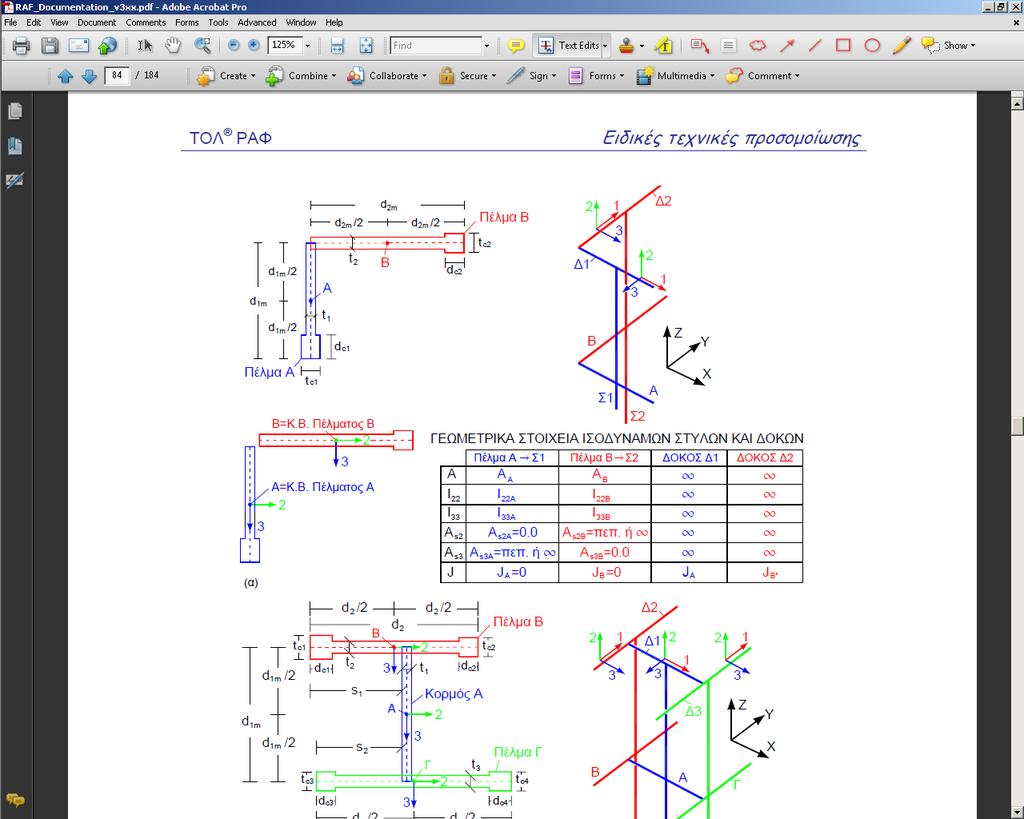Click the Fit One Full Page icon
Viewport: 1024px width, 819px height.
pyautogui.click(x=366, y=46)
